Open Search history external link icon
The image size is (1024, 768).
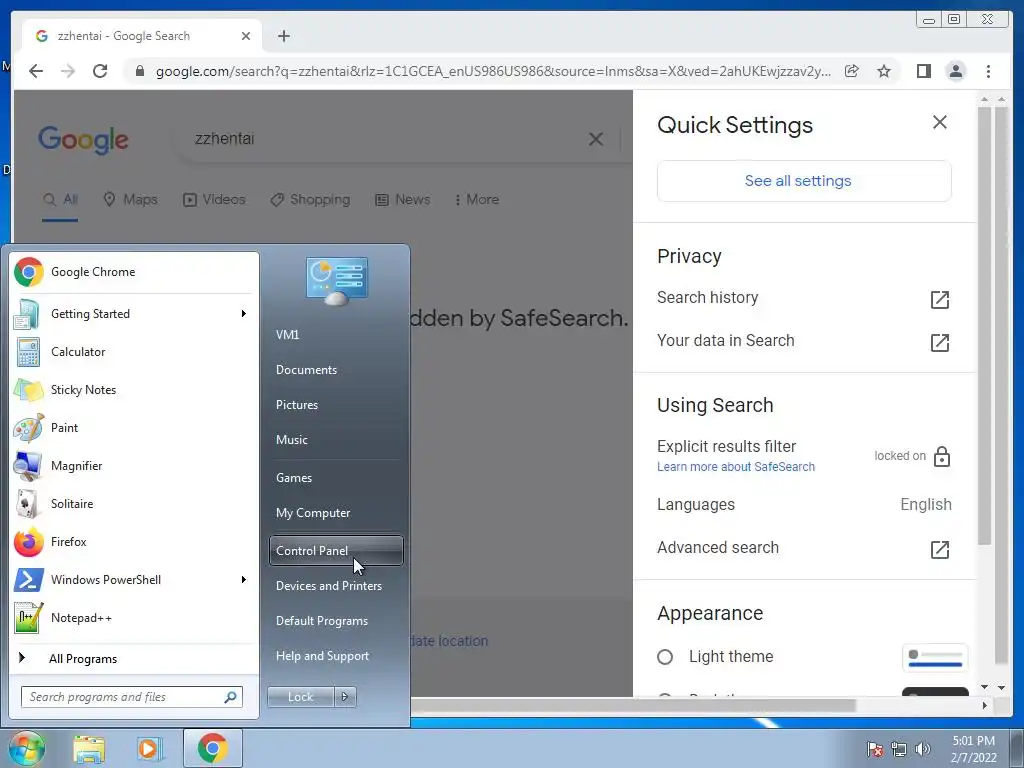(939, 300)
